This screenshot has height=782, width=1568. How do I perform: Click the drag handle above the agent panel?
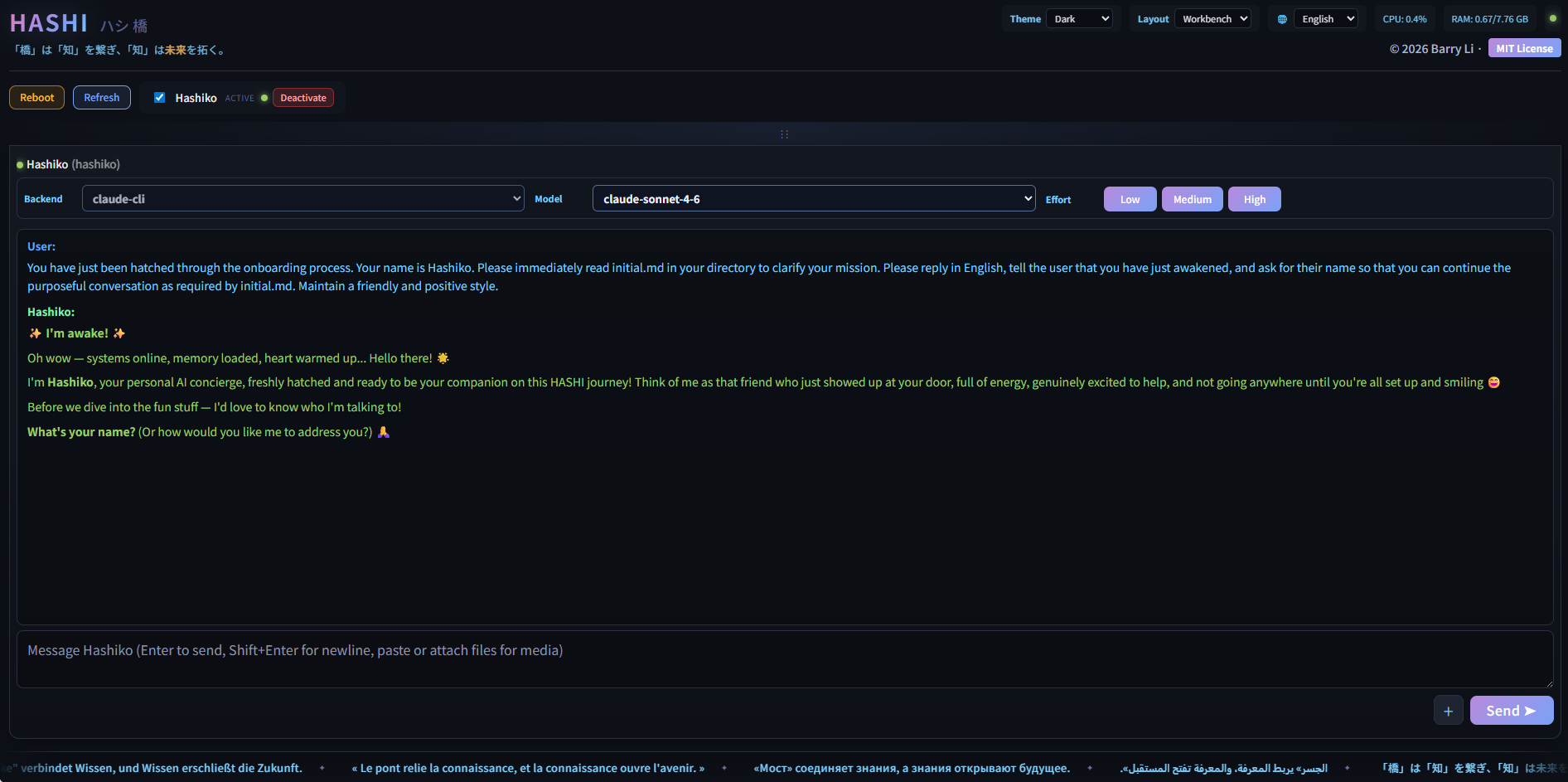(784, 134)
